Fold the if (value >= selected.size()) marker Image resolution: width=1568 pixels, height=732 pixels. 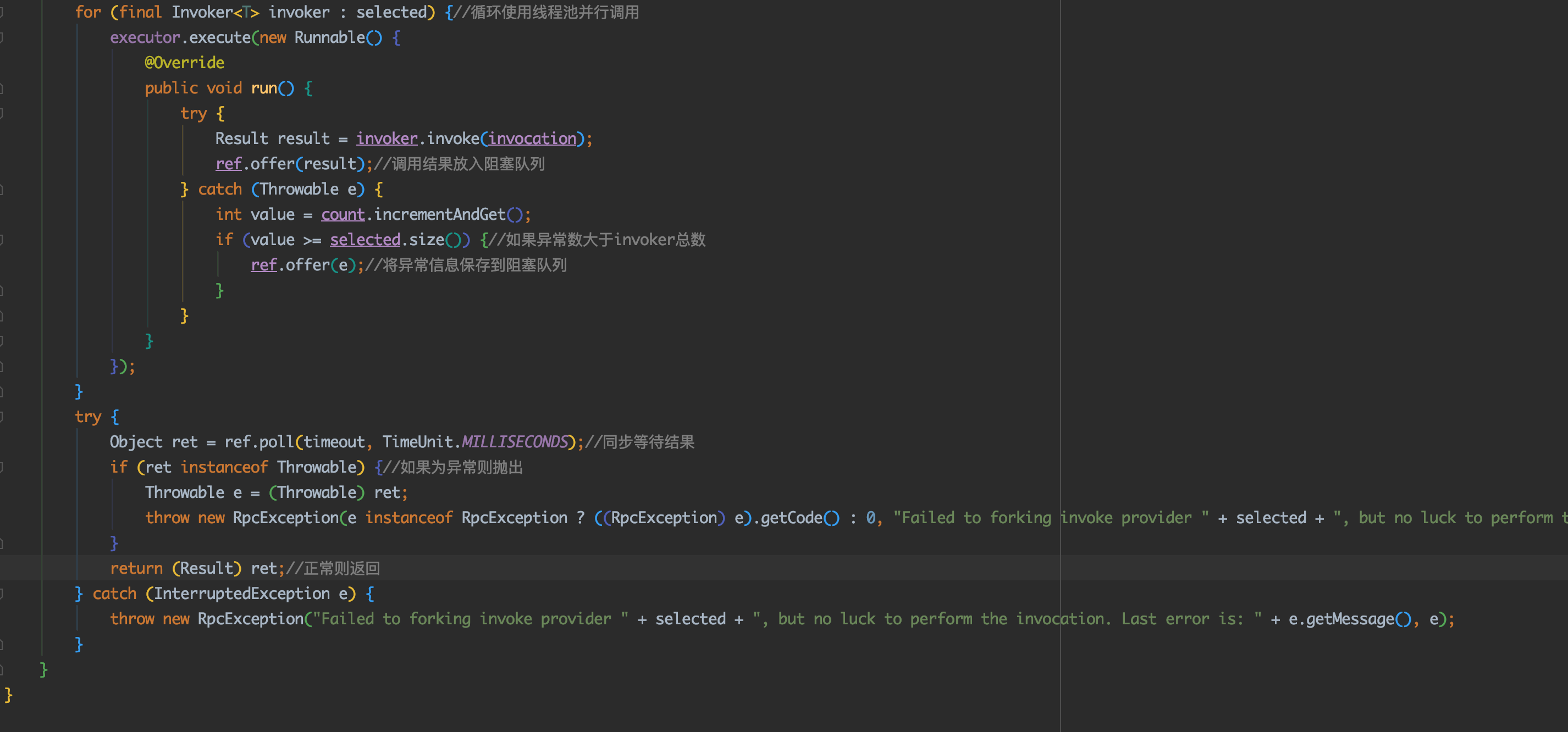(x=2, y=240)
